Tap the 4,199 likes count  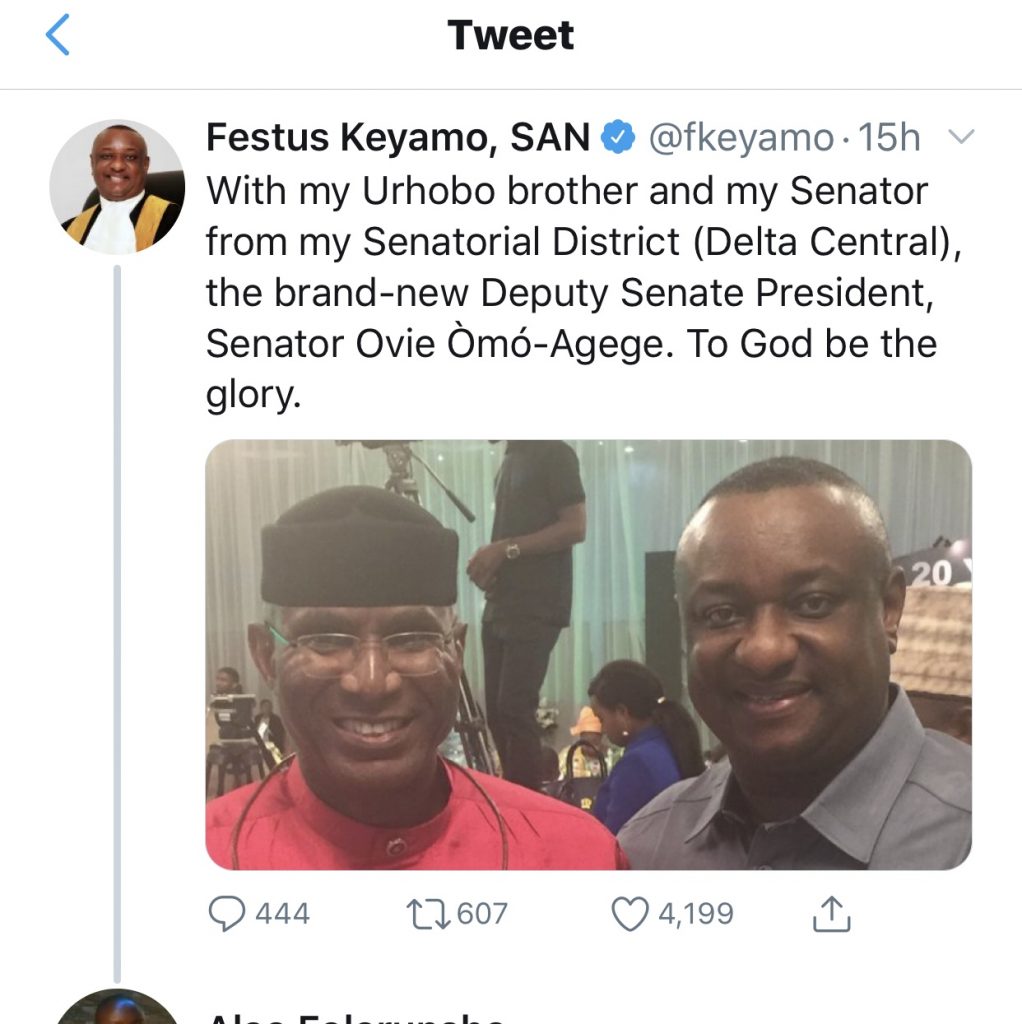(x=696, y=914)
